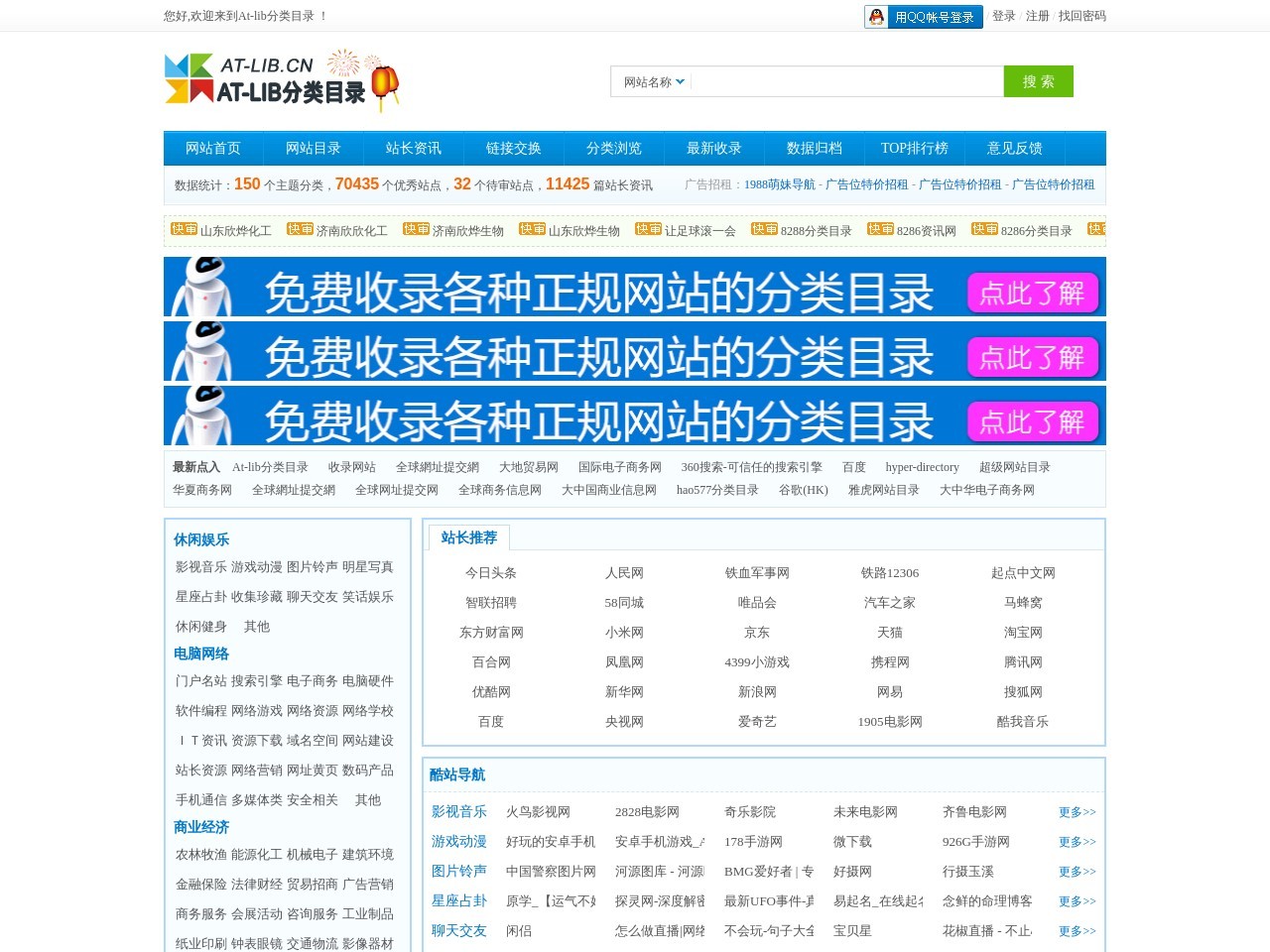Click the 点此了解 button on the third banner
This screenshot has height=952, width=1270.
(x=1032, y=422)
